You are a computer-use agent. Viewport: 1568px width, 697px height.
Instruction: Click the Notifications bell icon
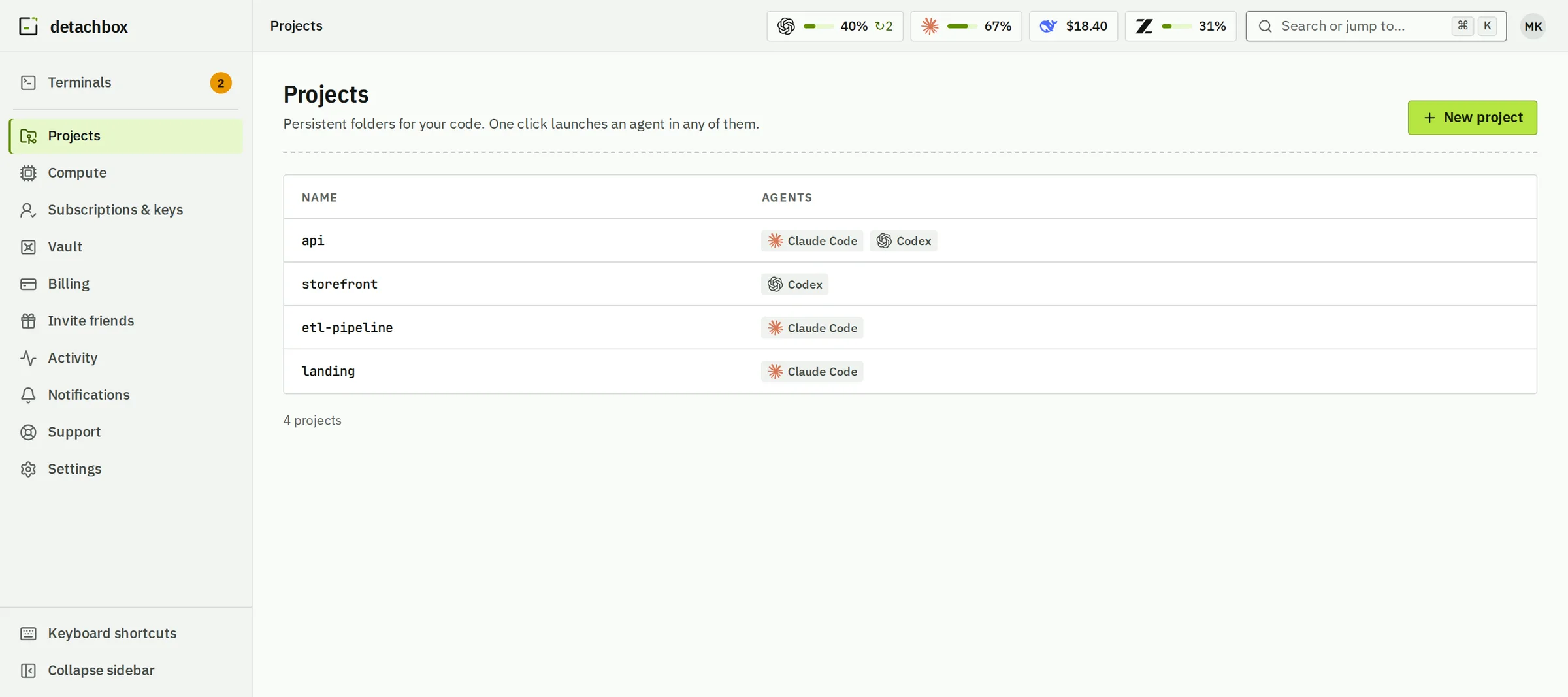pyautogui.click(x=28, y=395)
